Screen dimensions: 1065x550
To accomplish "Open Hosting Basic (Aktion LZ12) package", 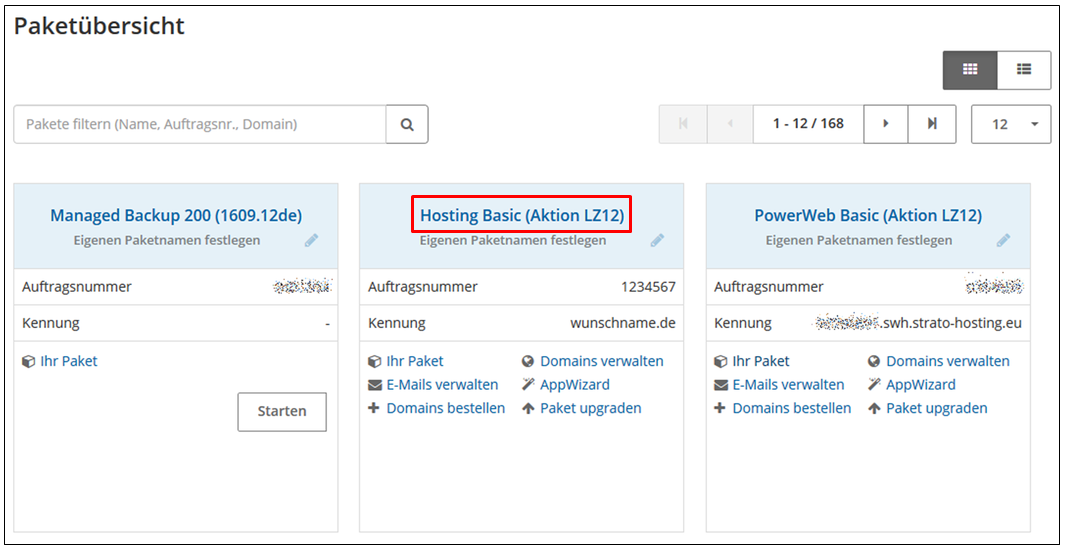I will click(x=521, y=215).
